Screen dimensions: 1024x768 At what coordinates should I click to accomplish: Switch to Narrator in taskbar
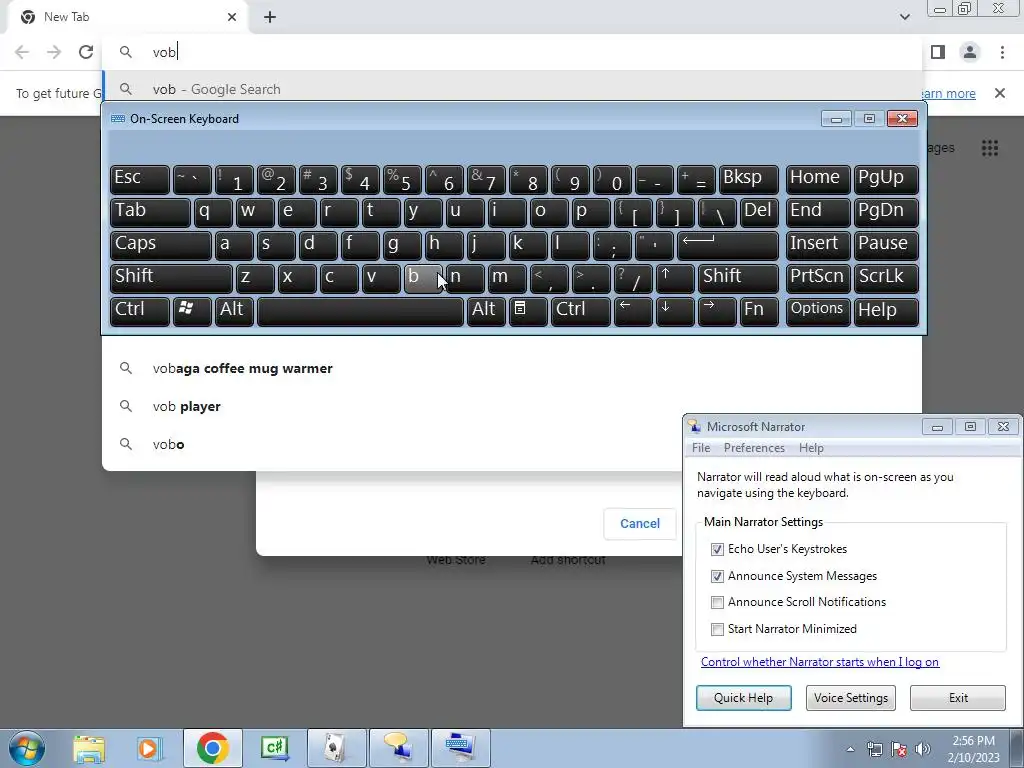coord(398,748)
